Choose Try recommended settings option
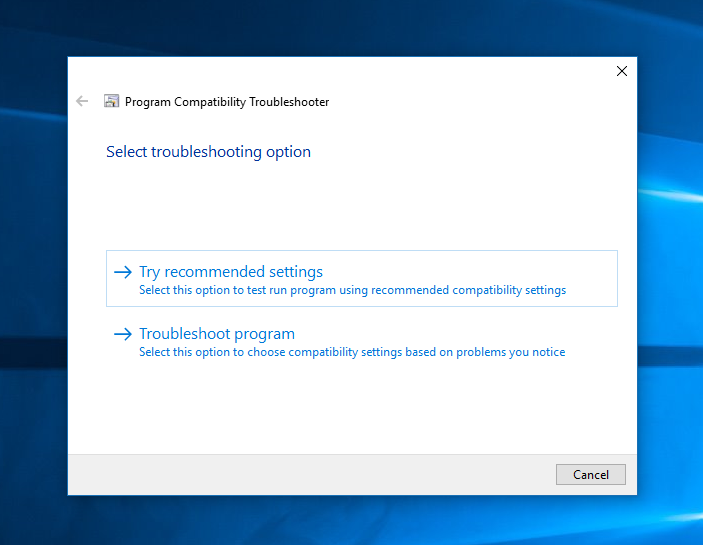The width and height of the screenshot is (703, 545). coord(362,278)
